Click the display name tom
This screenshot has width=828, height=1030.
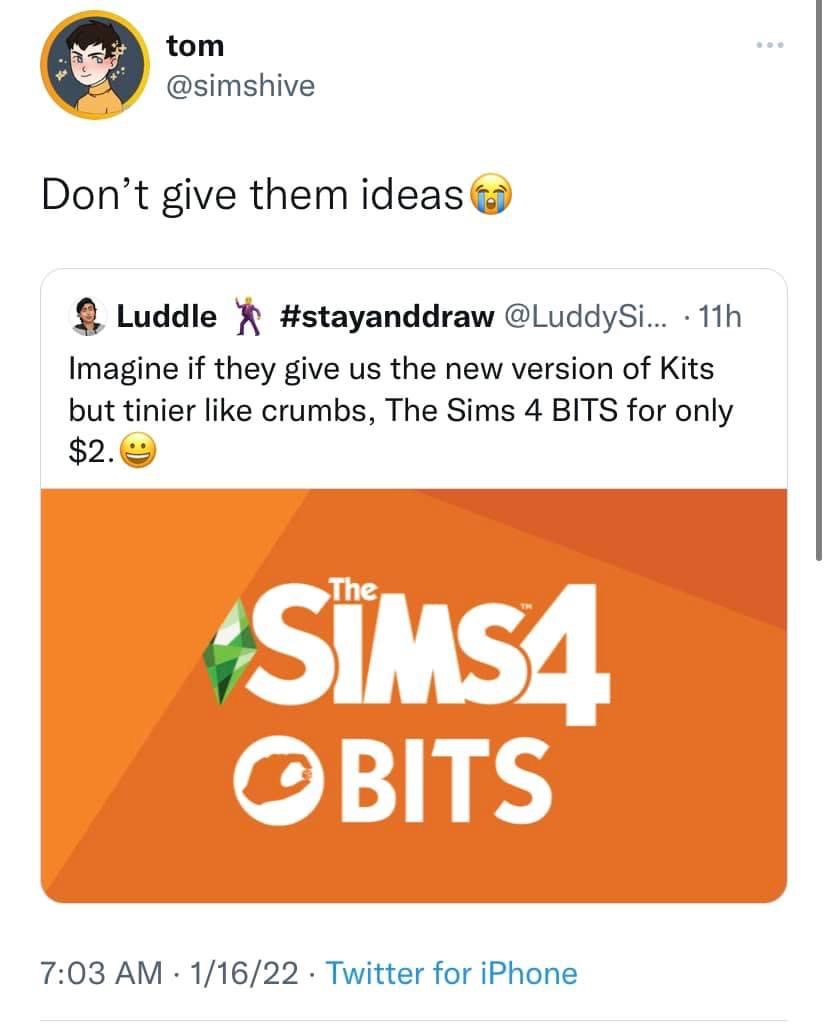[195, 46]
